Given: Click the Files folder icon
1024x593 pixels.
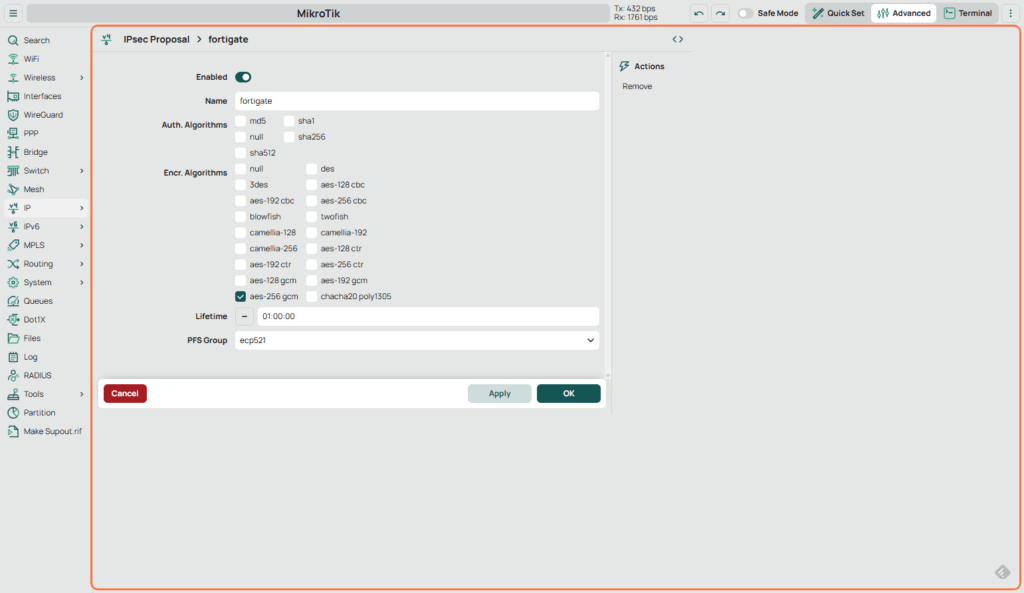Looking at the screenshot, I should click(x=13, y=338).
